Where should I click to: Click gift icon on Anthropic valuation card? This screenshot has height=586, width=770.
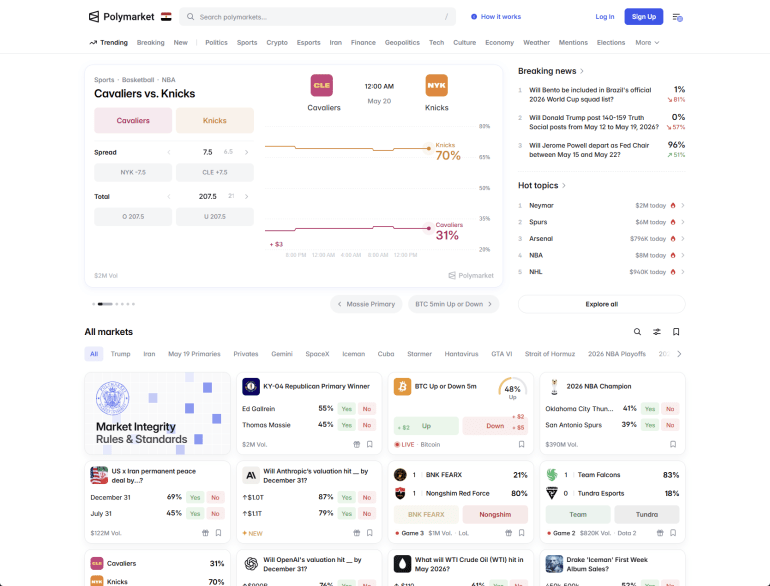coord(357,533)
